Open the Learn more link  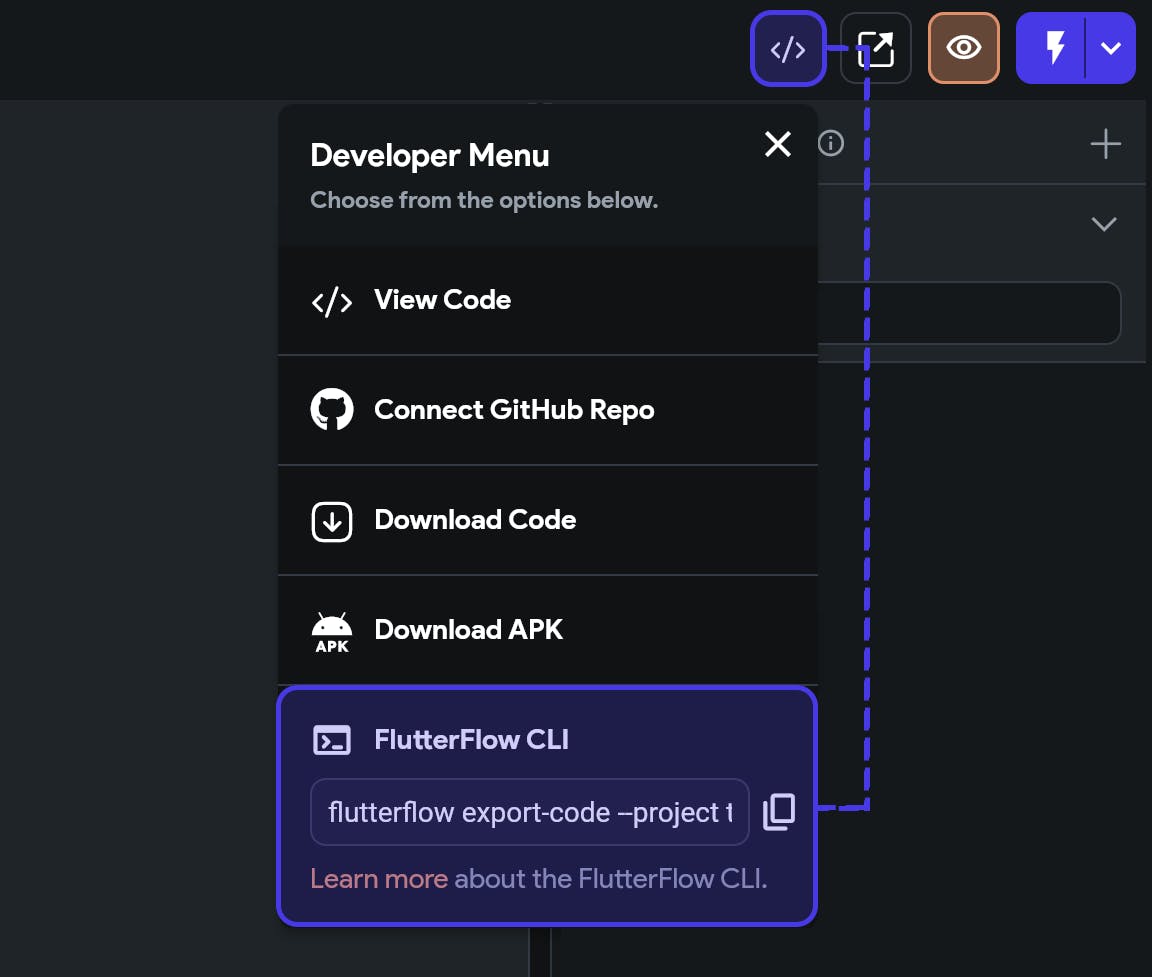[379, 879]
